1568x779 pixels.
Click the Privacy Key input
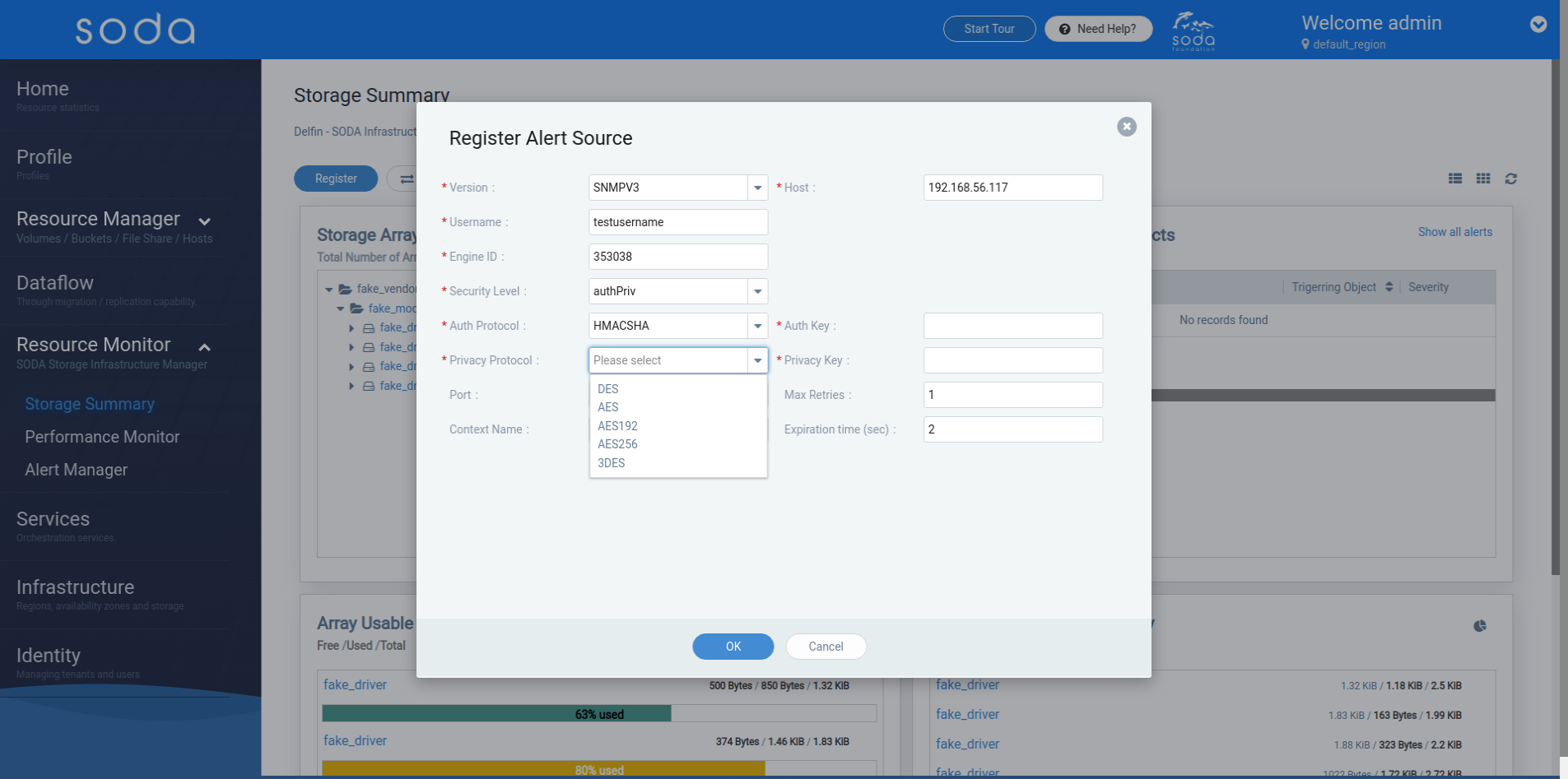pos(1013,360)
